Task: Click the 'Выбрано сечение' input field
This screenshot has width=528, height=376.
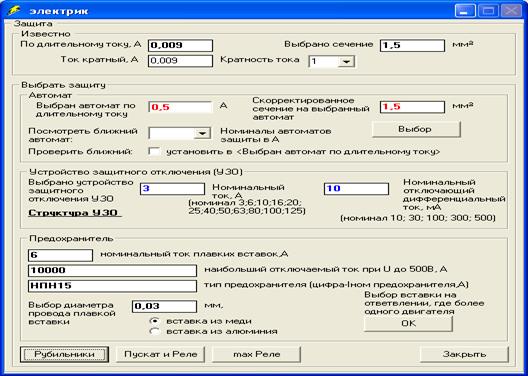Action: point(412,45)
